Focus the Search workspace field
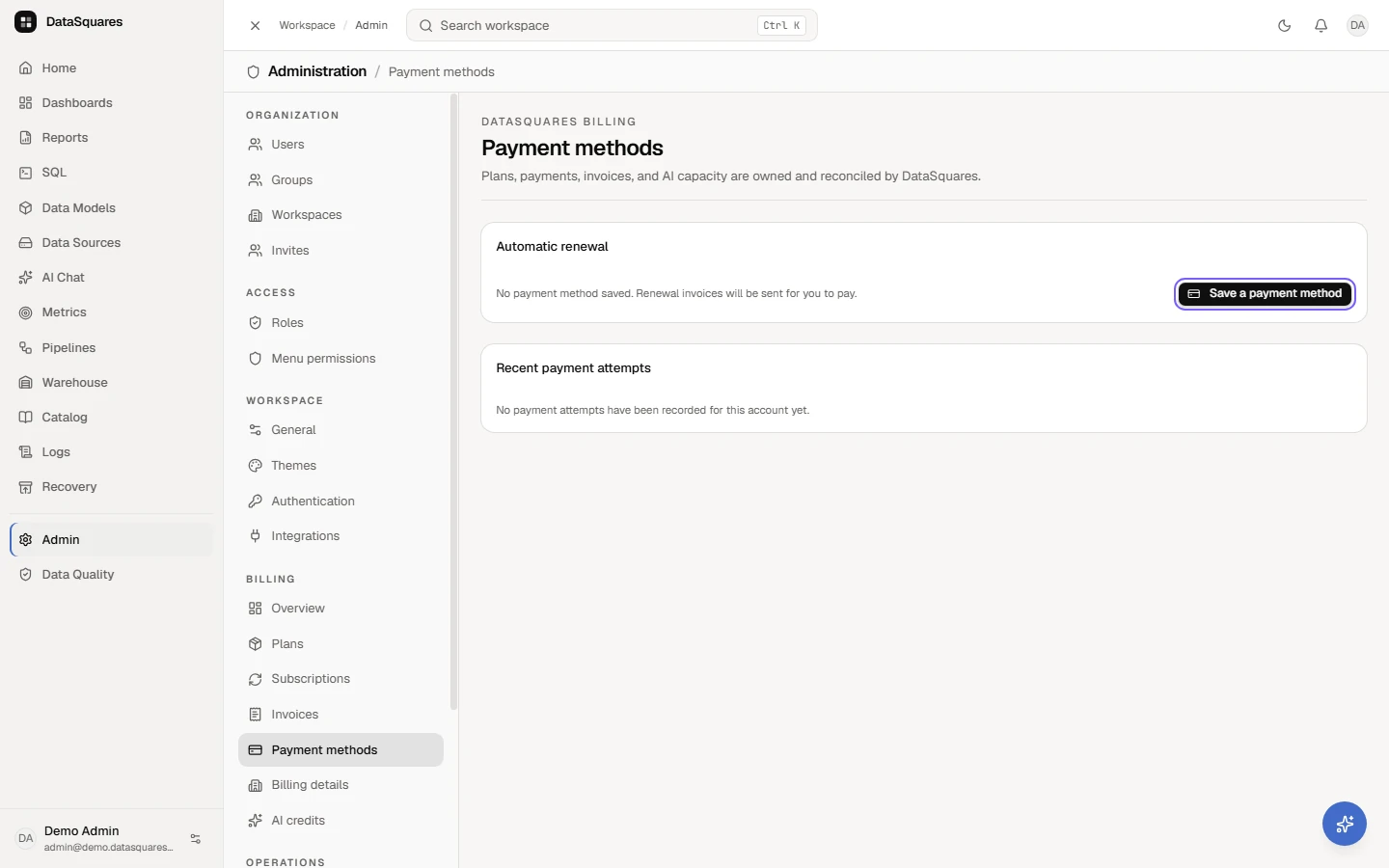This screenshot has height=868, width=1389. click(612, 26)
